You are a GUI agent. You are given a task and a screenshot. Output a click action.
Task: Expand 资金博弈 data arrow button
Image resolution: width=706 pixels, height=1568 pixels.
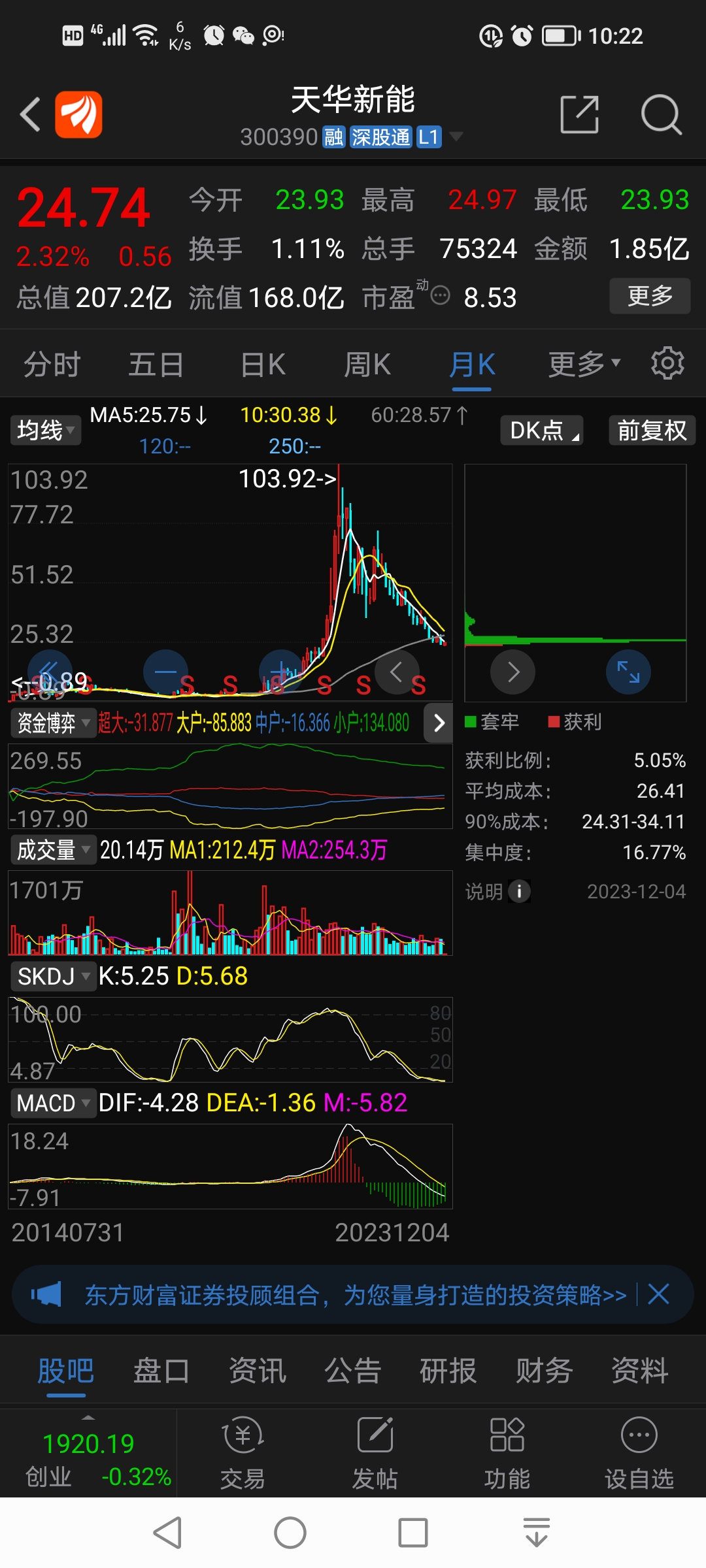(439, 723)
